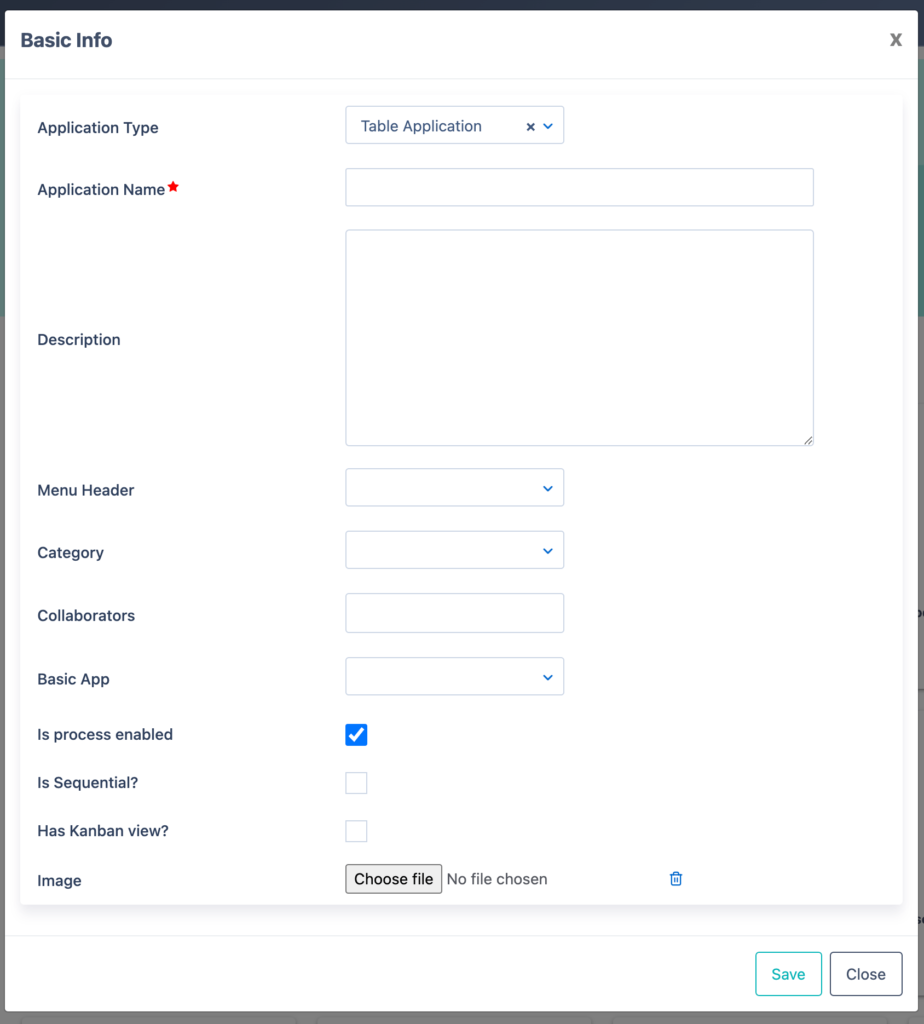Click Choose file to upload an image

click(x=393, y=879)
